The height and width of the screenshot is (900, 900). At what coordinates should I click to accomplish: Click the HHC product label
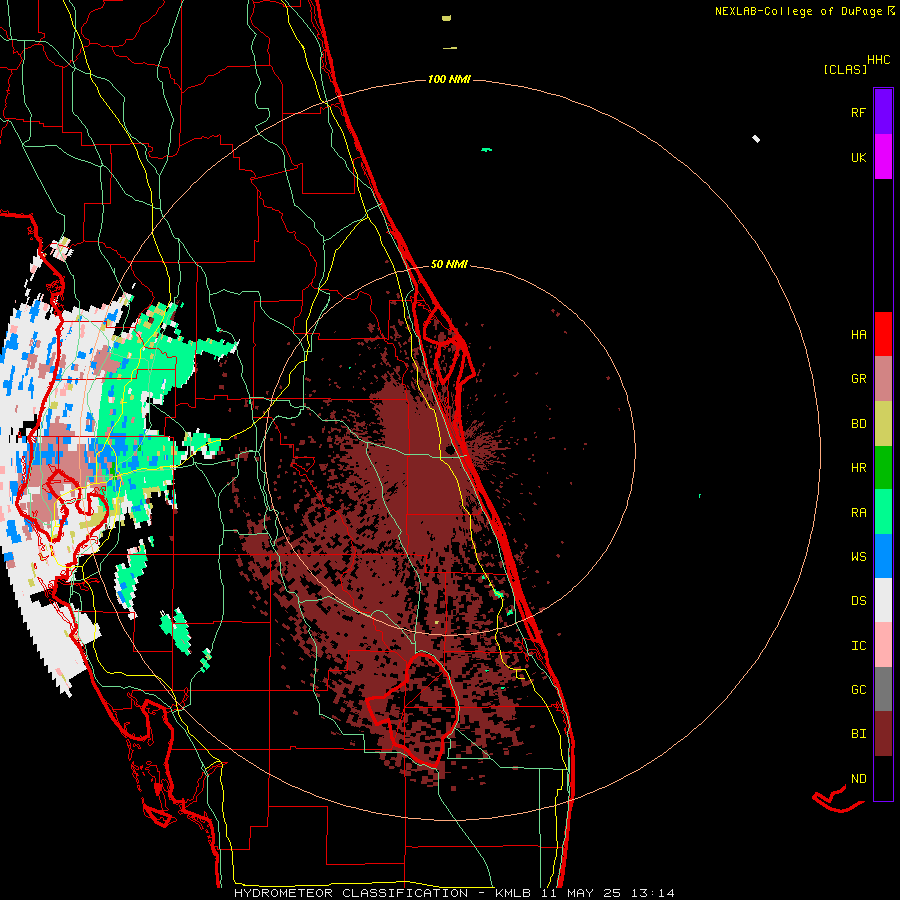pos(878,60)
